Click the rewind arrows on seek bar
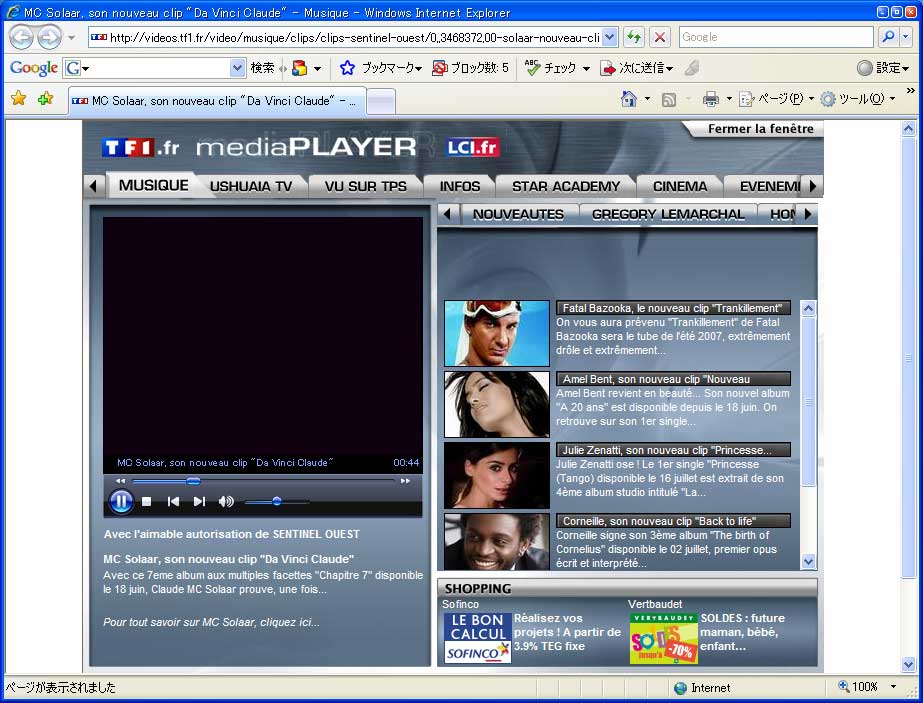The width and height of the screenshot is (923, 703). pos(120,481)
